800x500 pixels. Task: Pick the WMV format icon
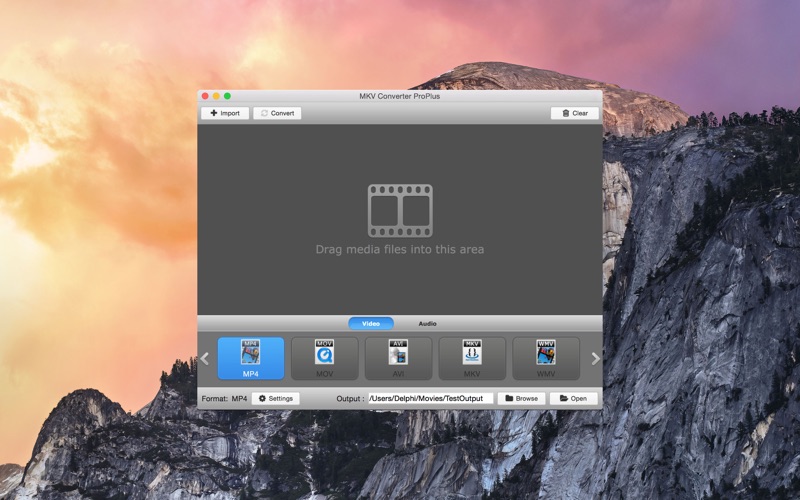tap(546, 359)
